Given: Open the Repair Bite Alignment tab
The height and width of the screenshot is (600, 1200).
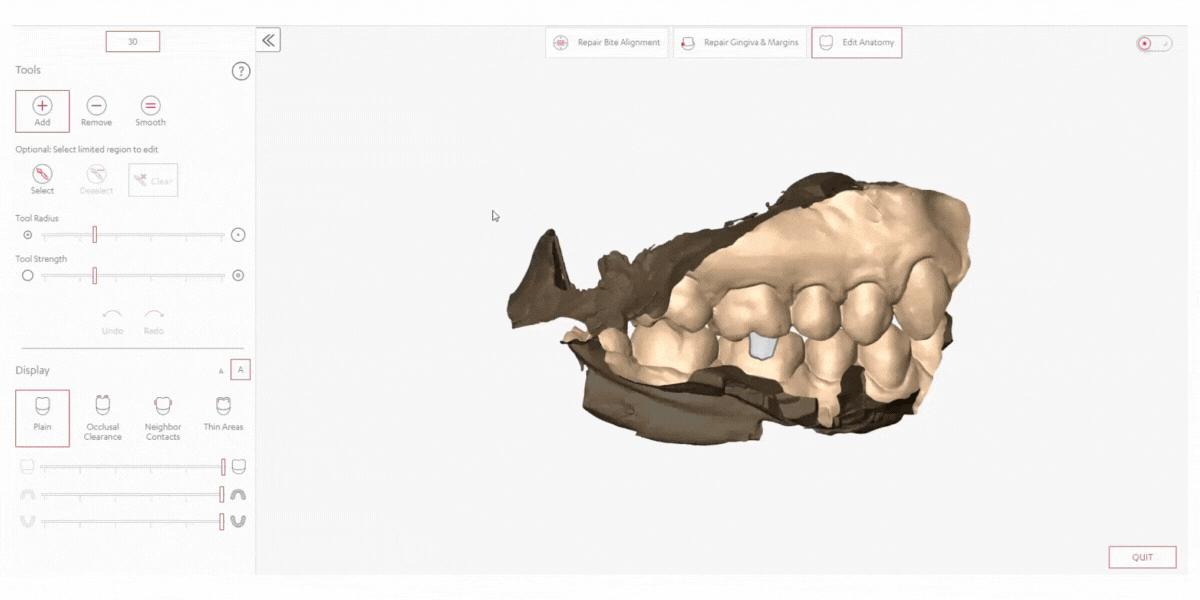Looking at the screenshot, I should 607,43.
